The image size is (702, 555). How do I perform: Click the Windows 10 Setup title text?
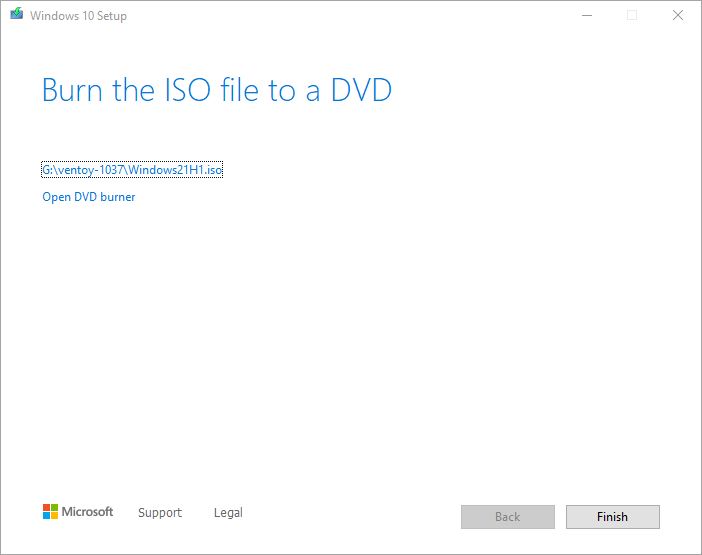pos(78,16)
